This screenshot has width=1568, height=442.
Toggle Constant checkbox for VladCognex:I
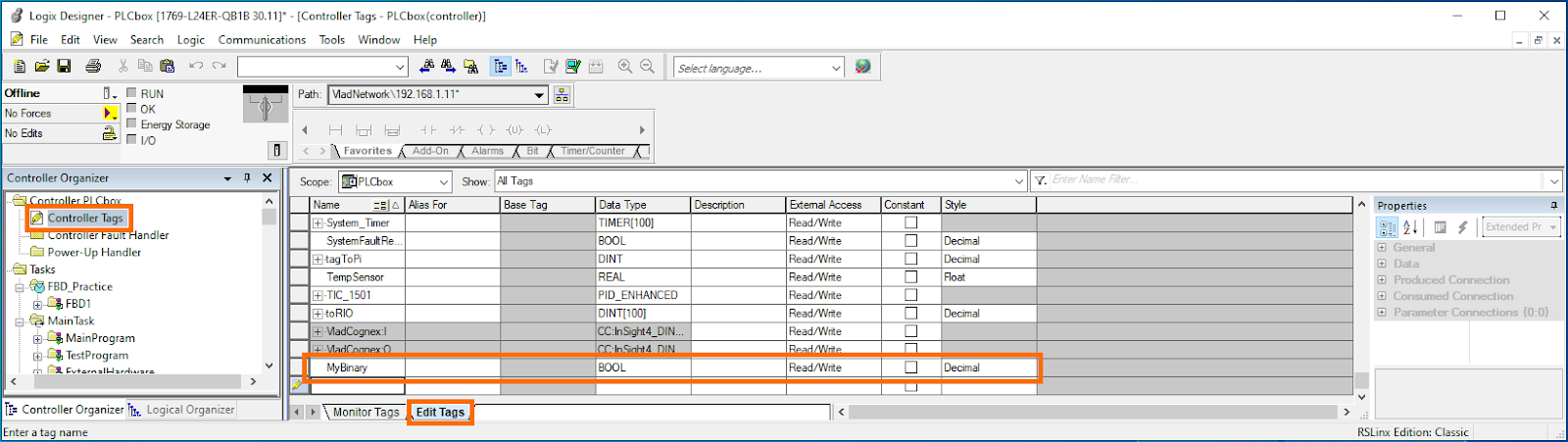click(910, 331)
